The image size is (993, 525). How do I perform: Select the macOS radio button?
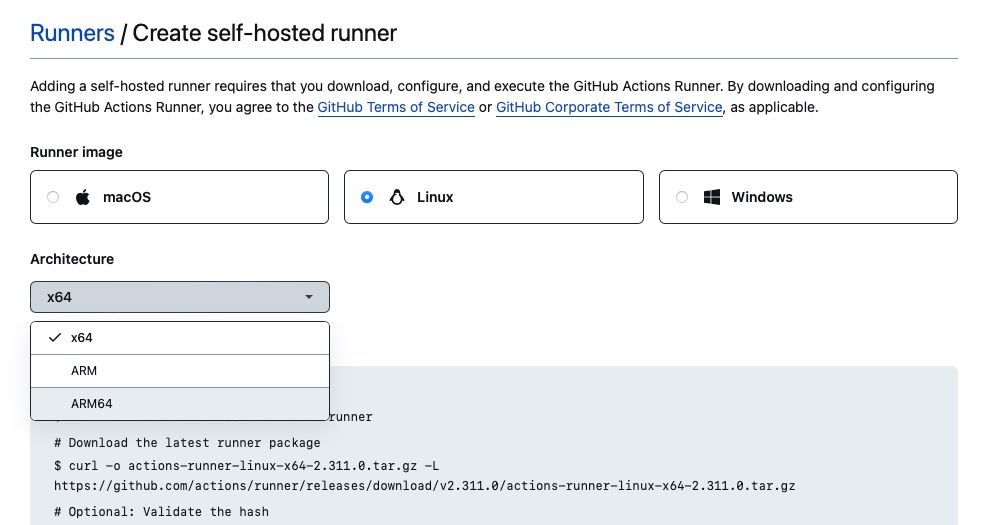pos(53,197)
